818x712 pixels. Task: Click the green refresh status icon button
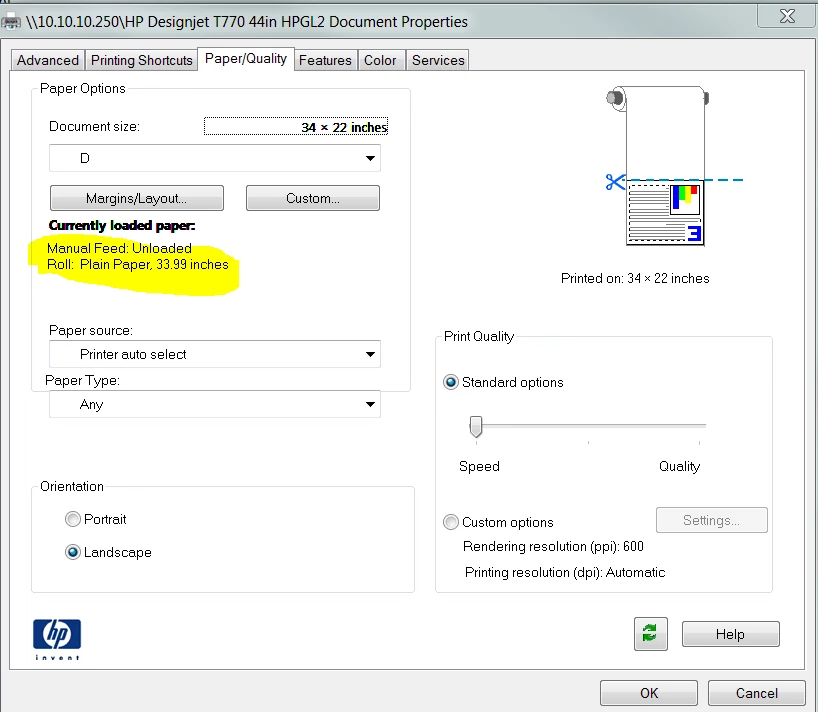pos(650,634)
